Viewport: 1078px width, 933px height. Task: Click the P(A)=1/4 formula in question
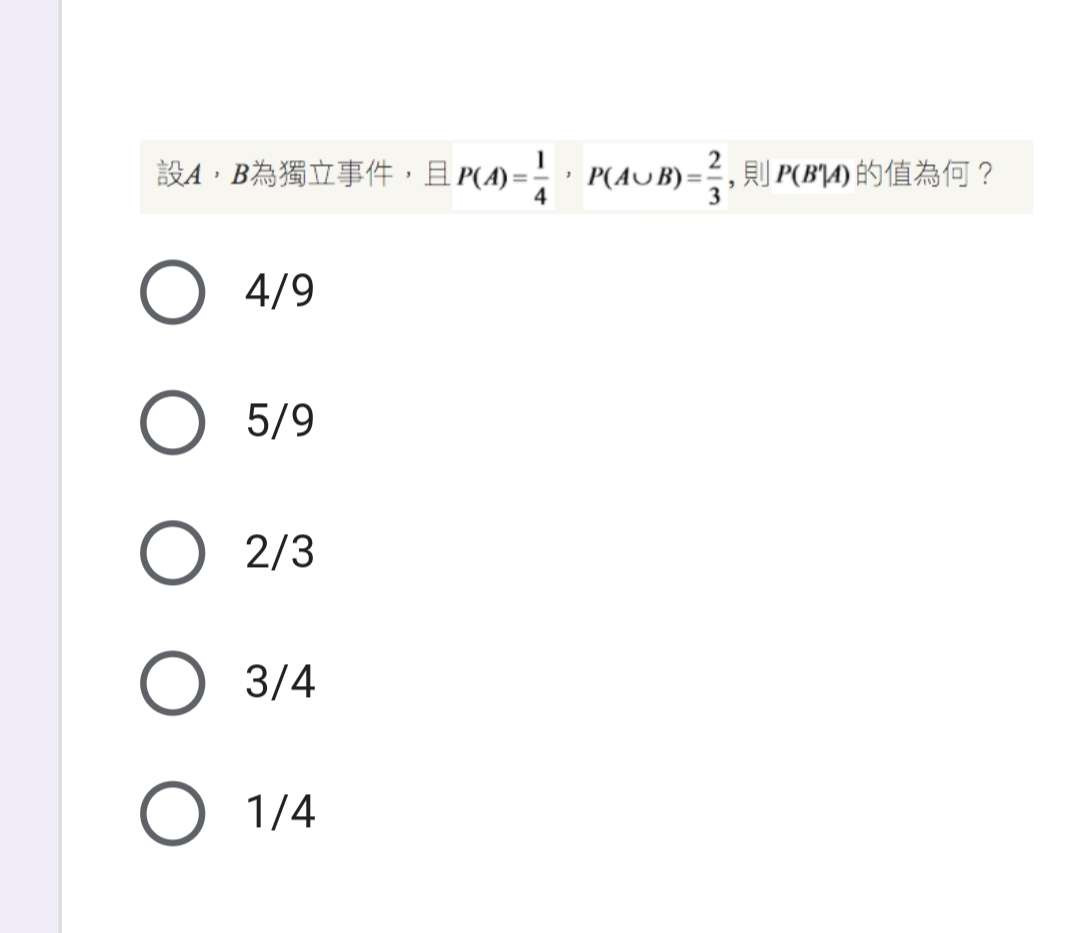click(503, 177)
